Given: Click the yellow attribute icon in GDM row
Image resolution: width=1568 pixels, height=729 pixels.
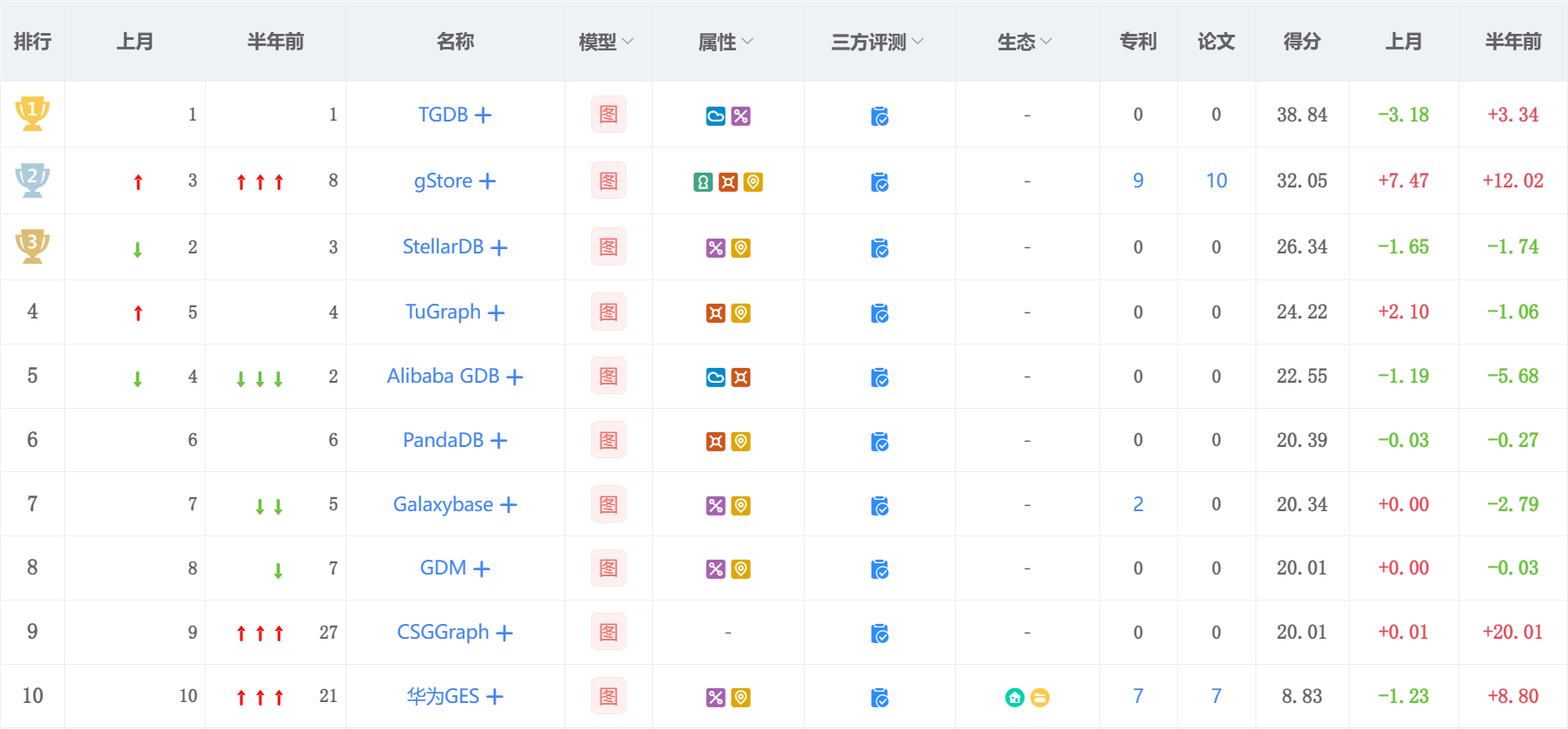Looking at the screenshot, I should [741, 569].
